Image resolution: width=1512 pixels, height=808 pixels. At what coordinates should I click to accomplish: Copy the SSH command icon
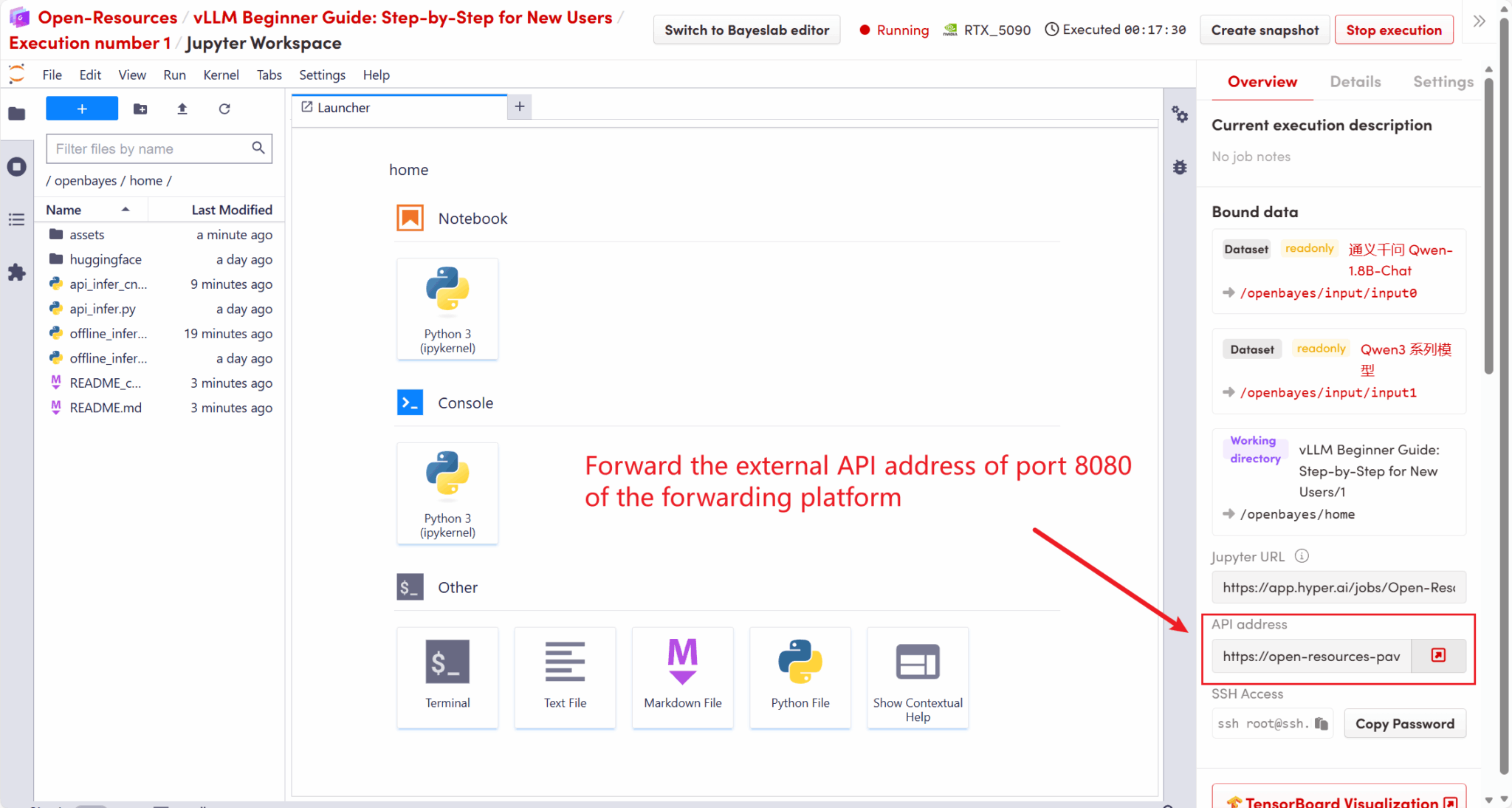pos(1322,724)
